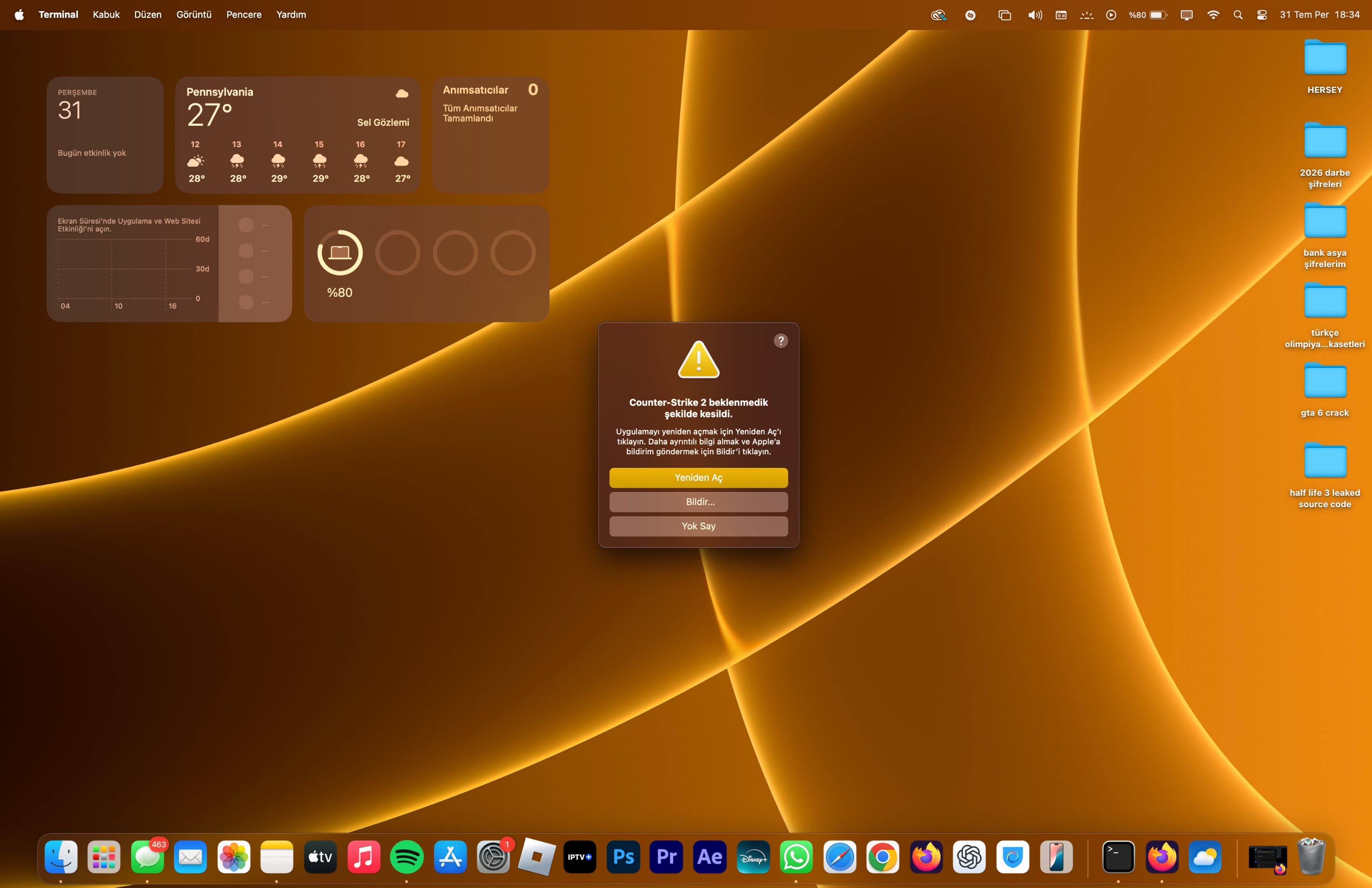Image resolution: width=1372 pixels, height=888 pixels.
Task: Open the Screen Mirroring display icon
Action: point(1187,15)
